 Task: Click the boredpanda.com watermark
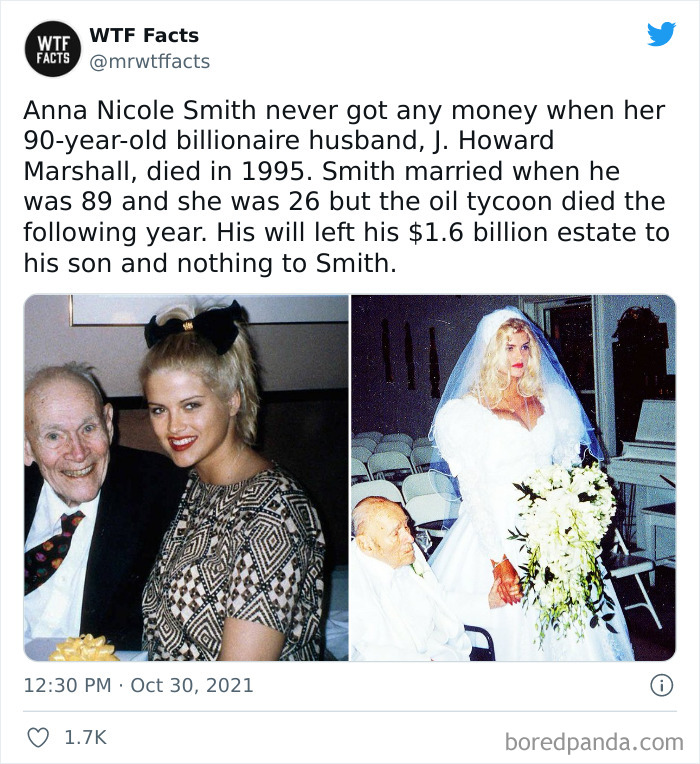point(594,742)
